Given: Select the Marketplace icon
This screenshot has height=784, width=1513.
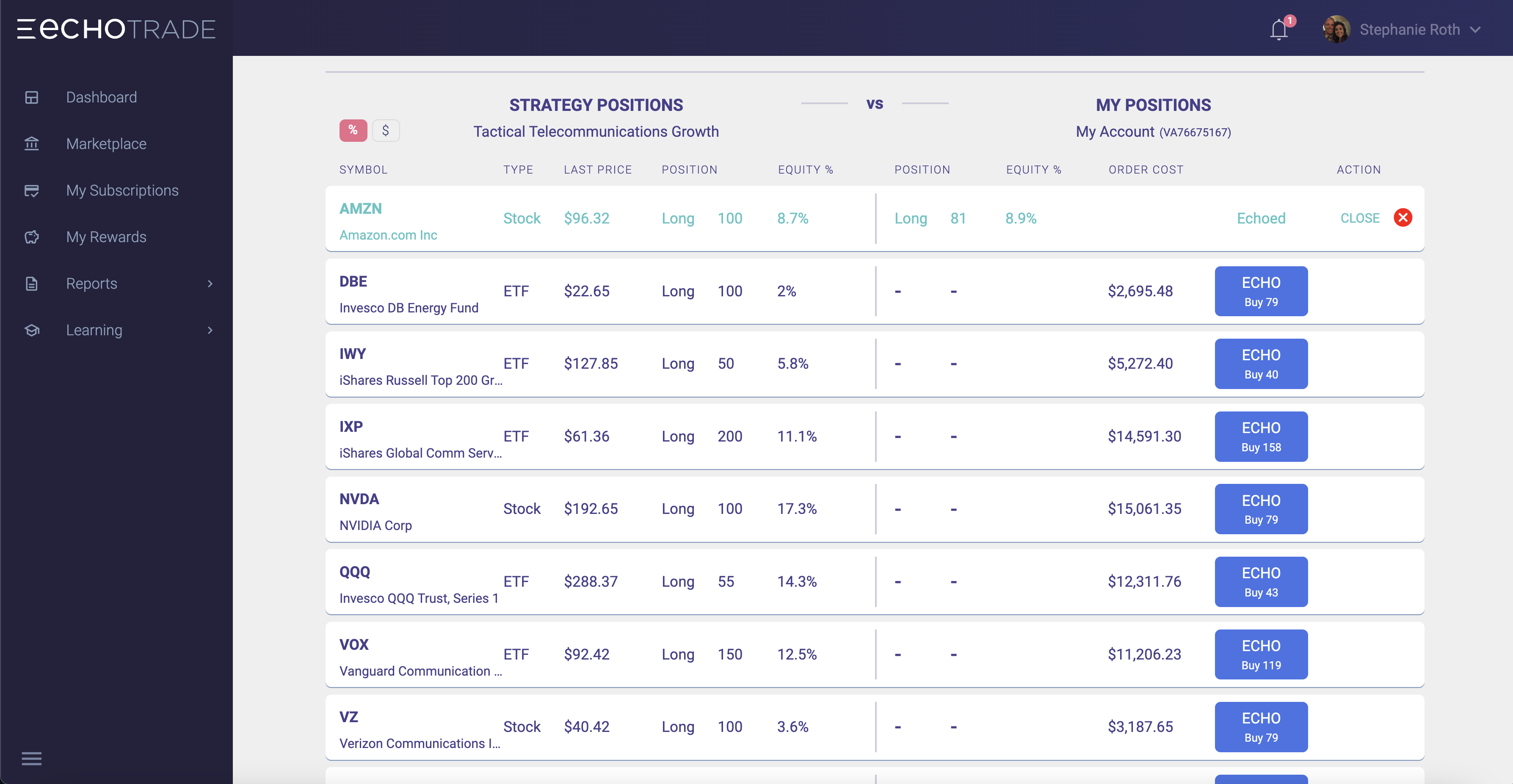Looking at the screenshot, I should 32,143.
